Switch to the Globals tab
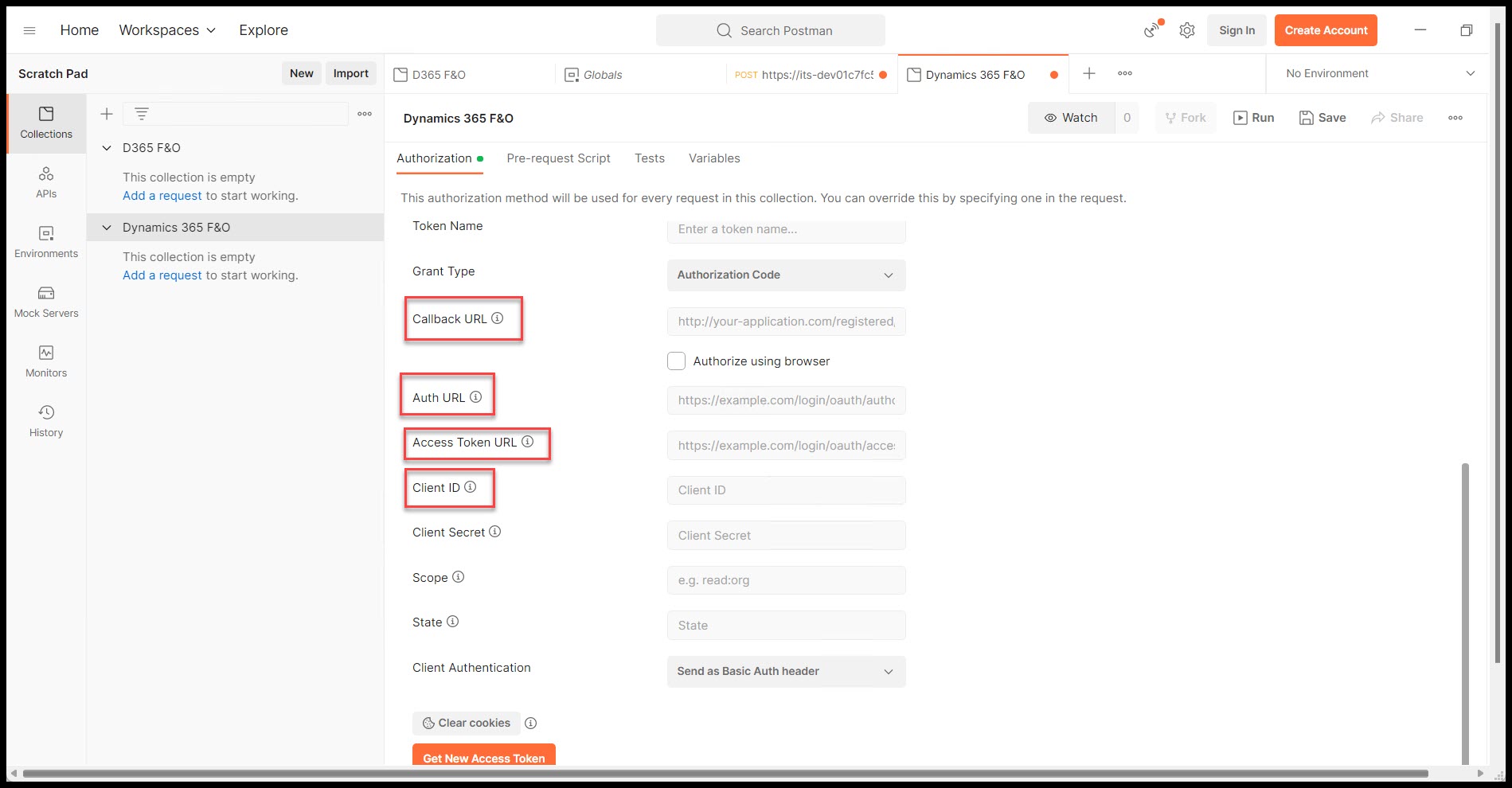 pyautogui.click(x=640, y=74)
